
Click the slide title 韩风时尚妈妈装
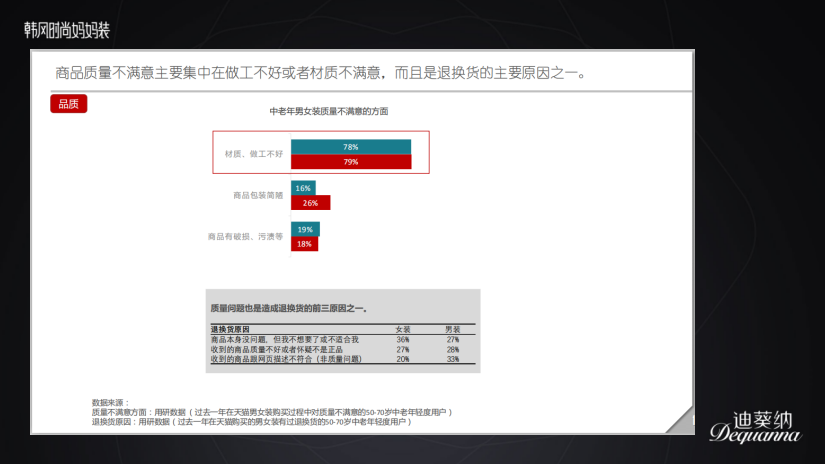[67, 30]
